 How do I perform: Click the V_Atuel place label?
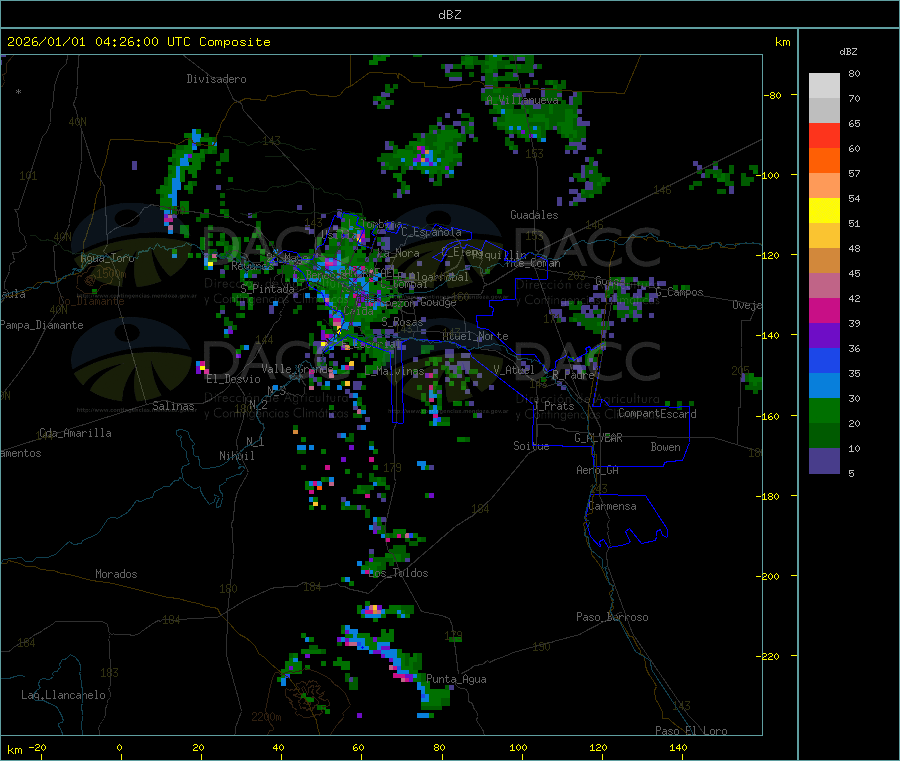(x=514, y=370)
